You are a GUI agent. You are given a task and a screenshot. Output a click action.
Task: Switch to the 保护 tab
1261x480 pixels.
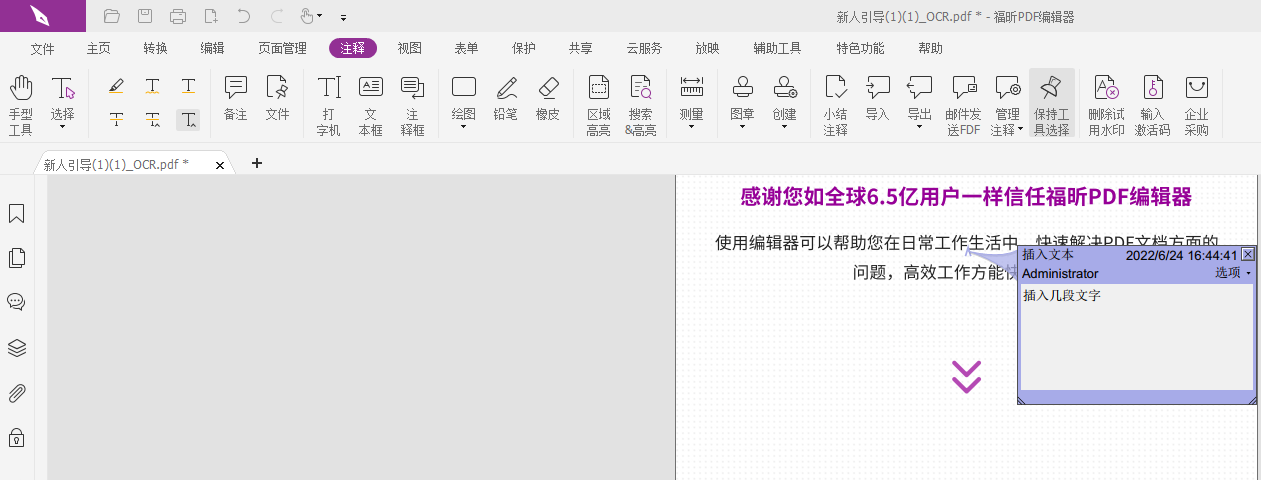[x=523, y=48]
